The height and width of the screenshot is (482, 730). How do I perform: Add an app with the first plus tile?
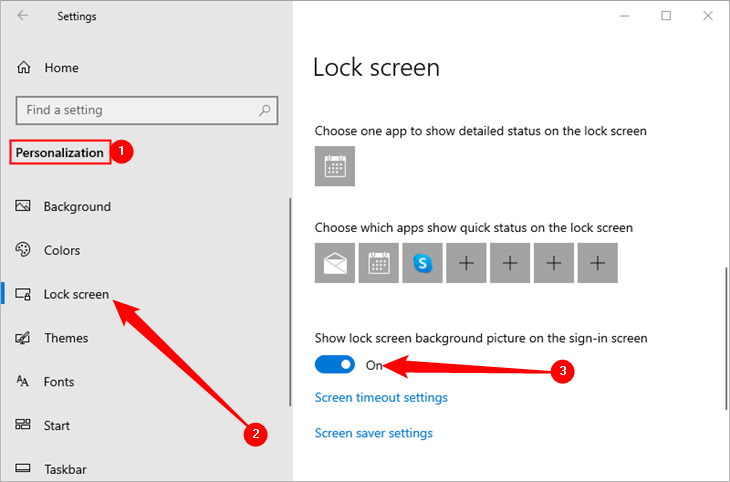pyautogui.click(x=466, y=263)
